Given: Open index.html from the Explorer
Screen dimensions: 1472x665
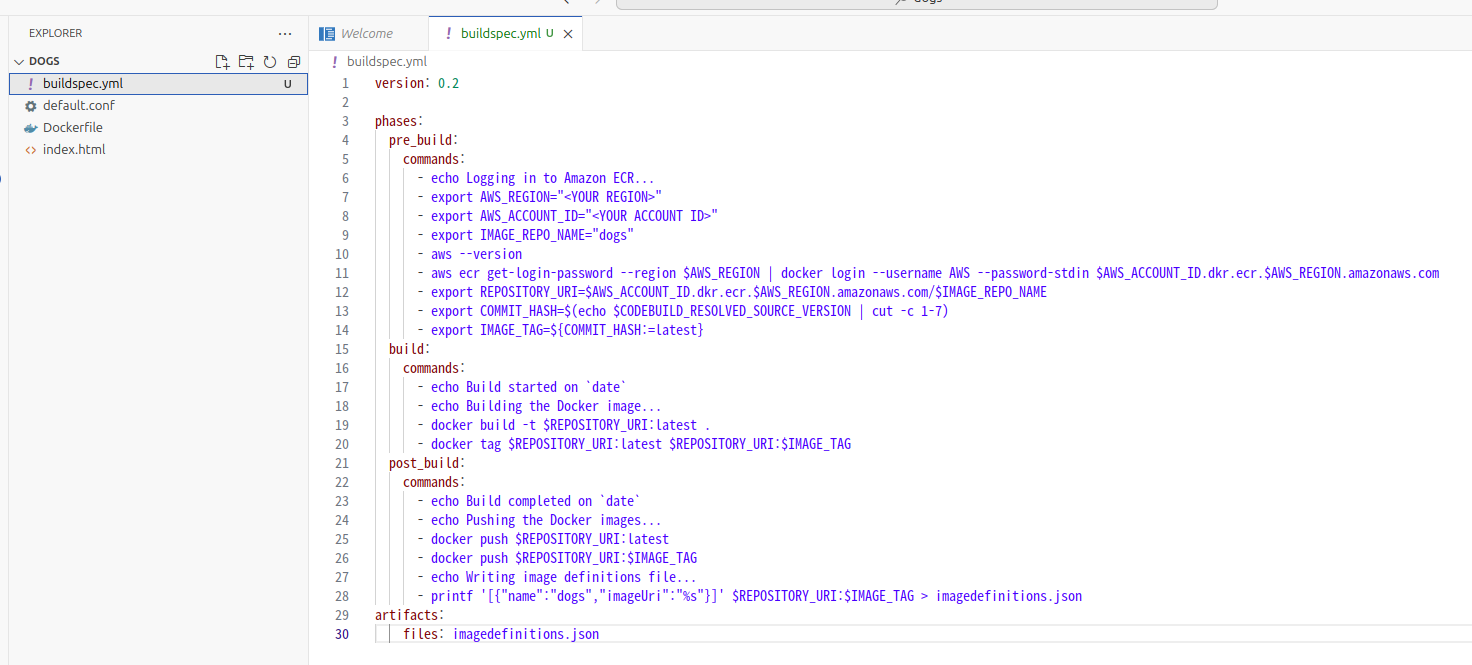Looking at the screenshot, I should (x=74, y=150).
